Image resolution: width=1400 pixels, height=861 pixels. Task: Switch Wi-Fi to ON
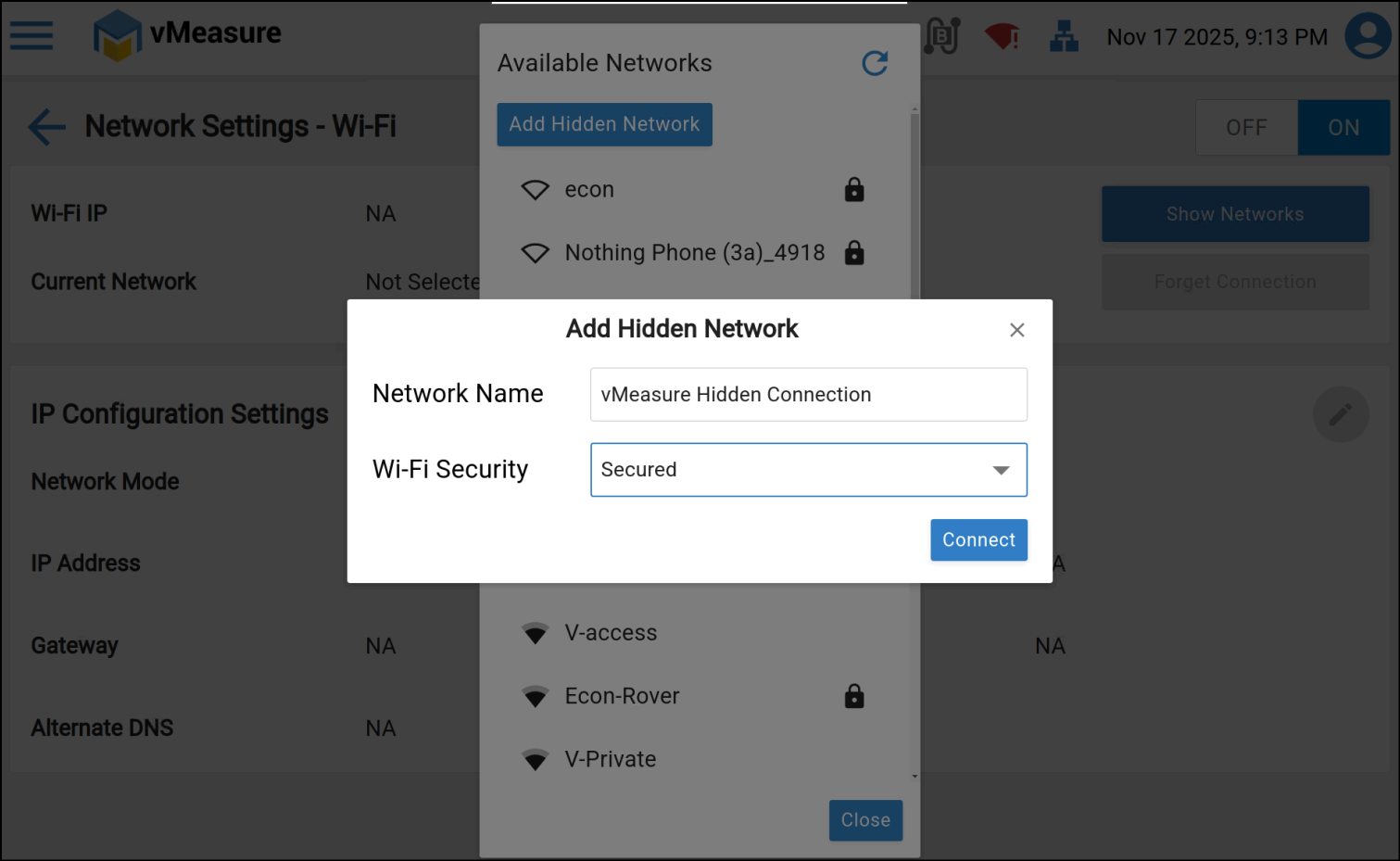(x=1343, y=128)
